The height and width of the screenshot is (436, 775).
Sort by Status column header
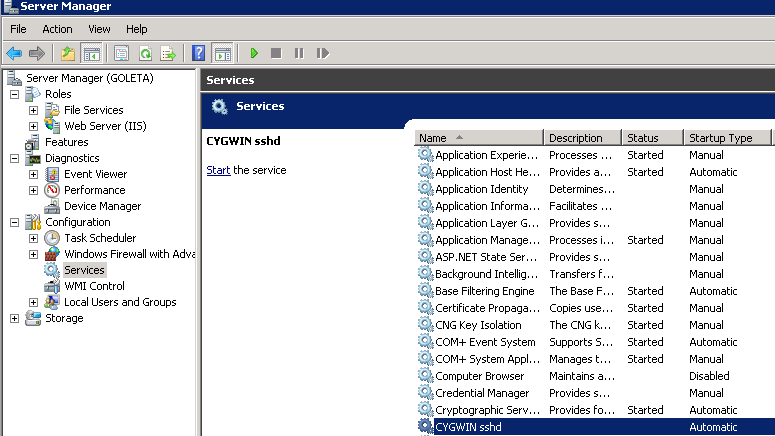click(x=652, y=138)
